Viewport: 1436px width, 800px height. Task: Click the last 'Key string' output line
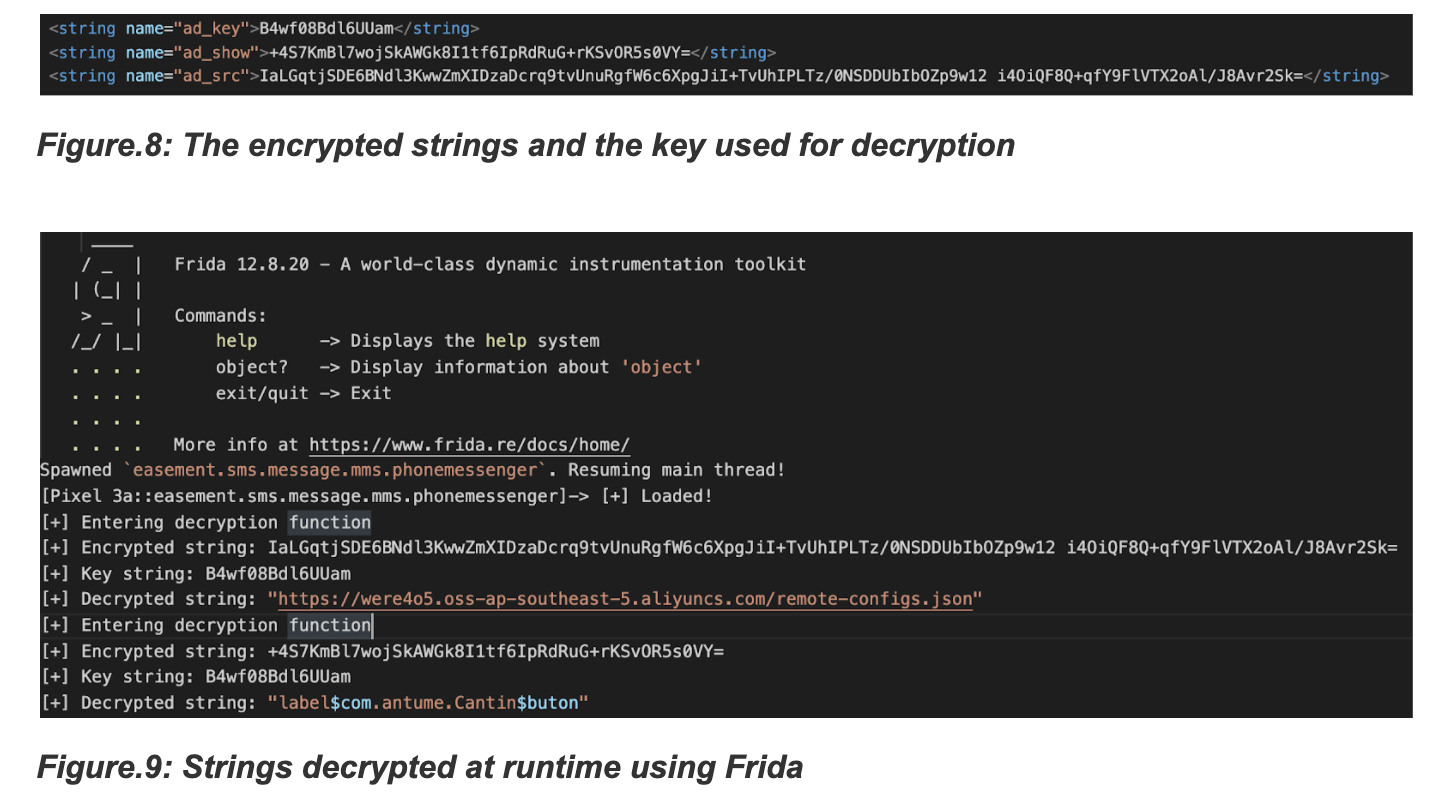click(196, 677)
